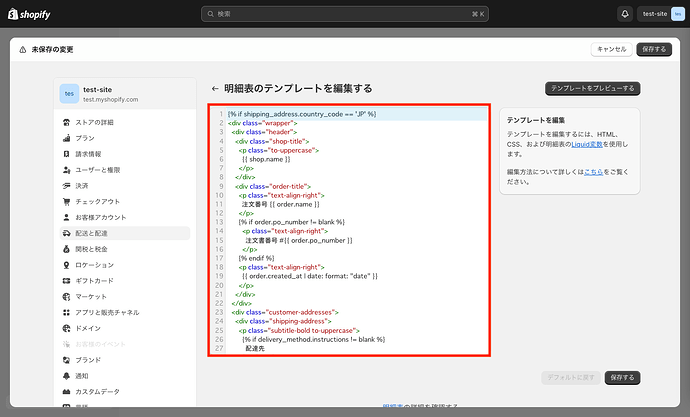Click the マーケット globe icon
This screenshot has height=417, width=690.
click(x=66, y=296)
